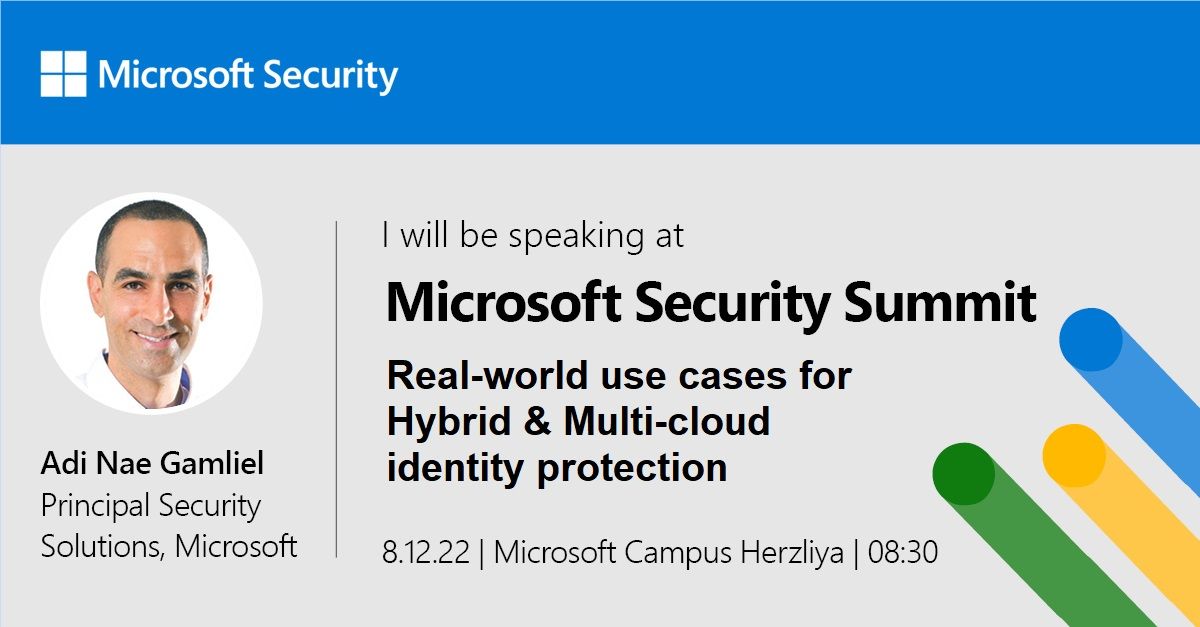This screenshot has height=627, width=1200.
Task: Click the Principal Security title line
Action: 151,506
